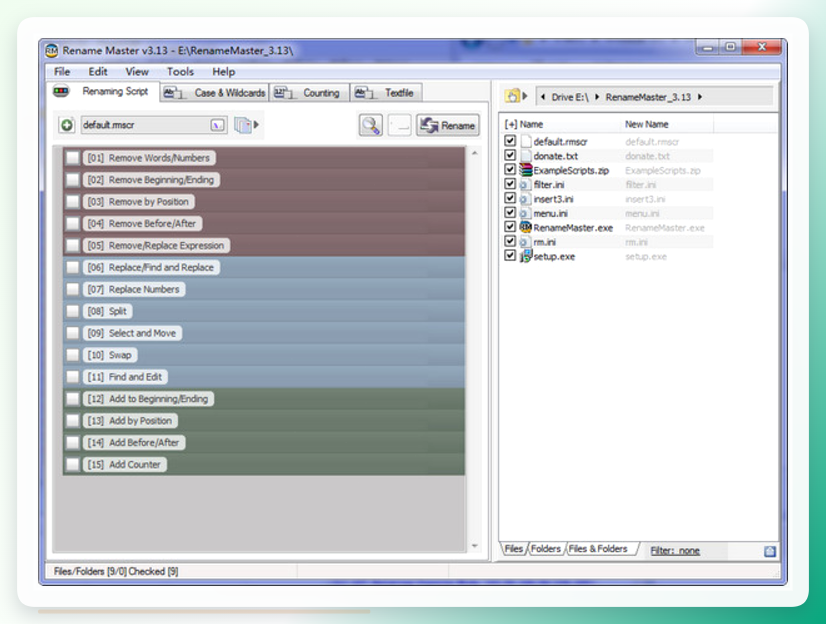Image resolution: width=826 pixels, height=624 pixels.
Task: Switch to the Case & Wildcards tab
Action: (x=215, y=93)
